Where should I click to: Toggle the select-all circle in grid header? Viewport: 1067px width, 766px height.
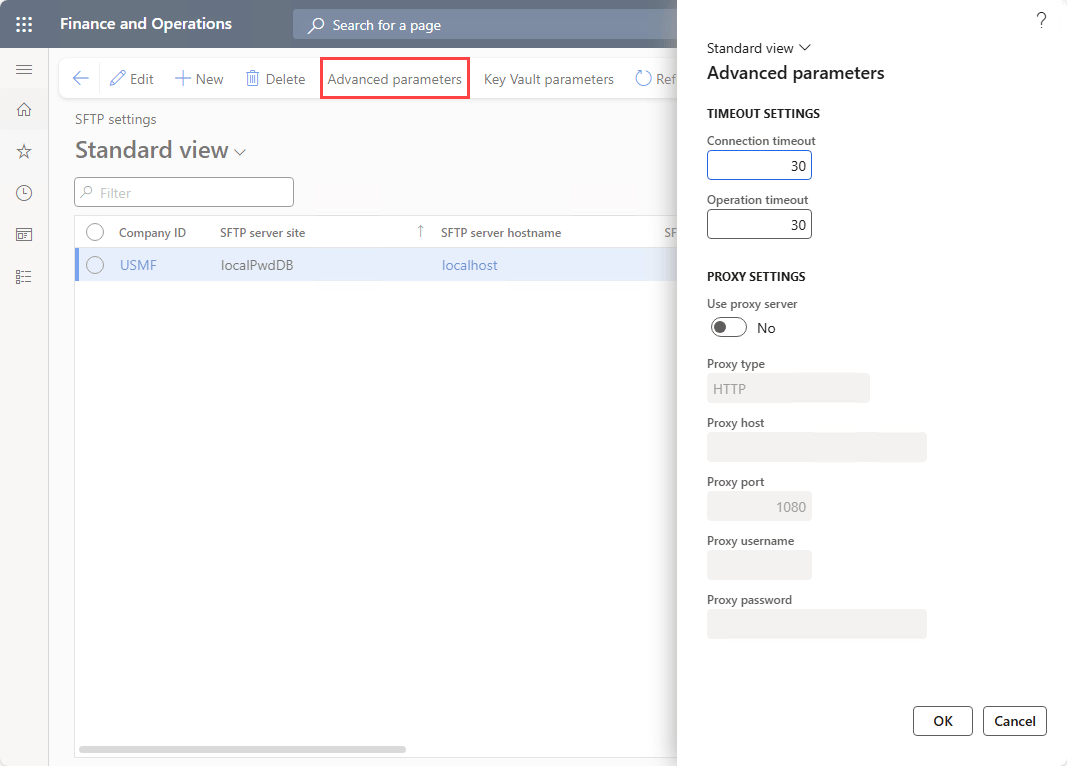95,232
